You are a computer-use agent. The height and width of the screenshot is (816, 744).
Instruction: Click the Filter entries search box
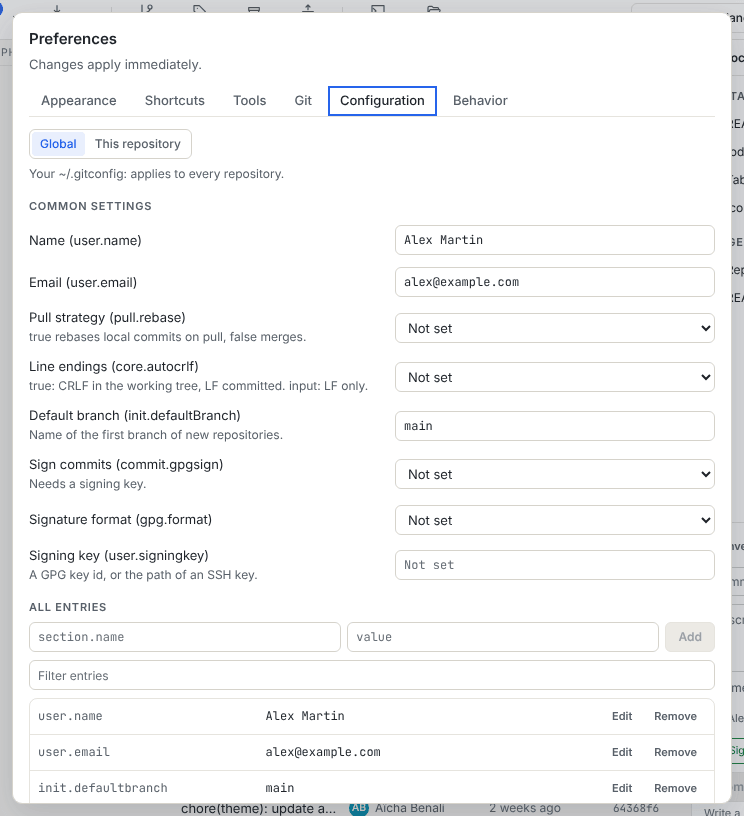[x=372, y=675]
